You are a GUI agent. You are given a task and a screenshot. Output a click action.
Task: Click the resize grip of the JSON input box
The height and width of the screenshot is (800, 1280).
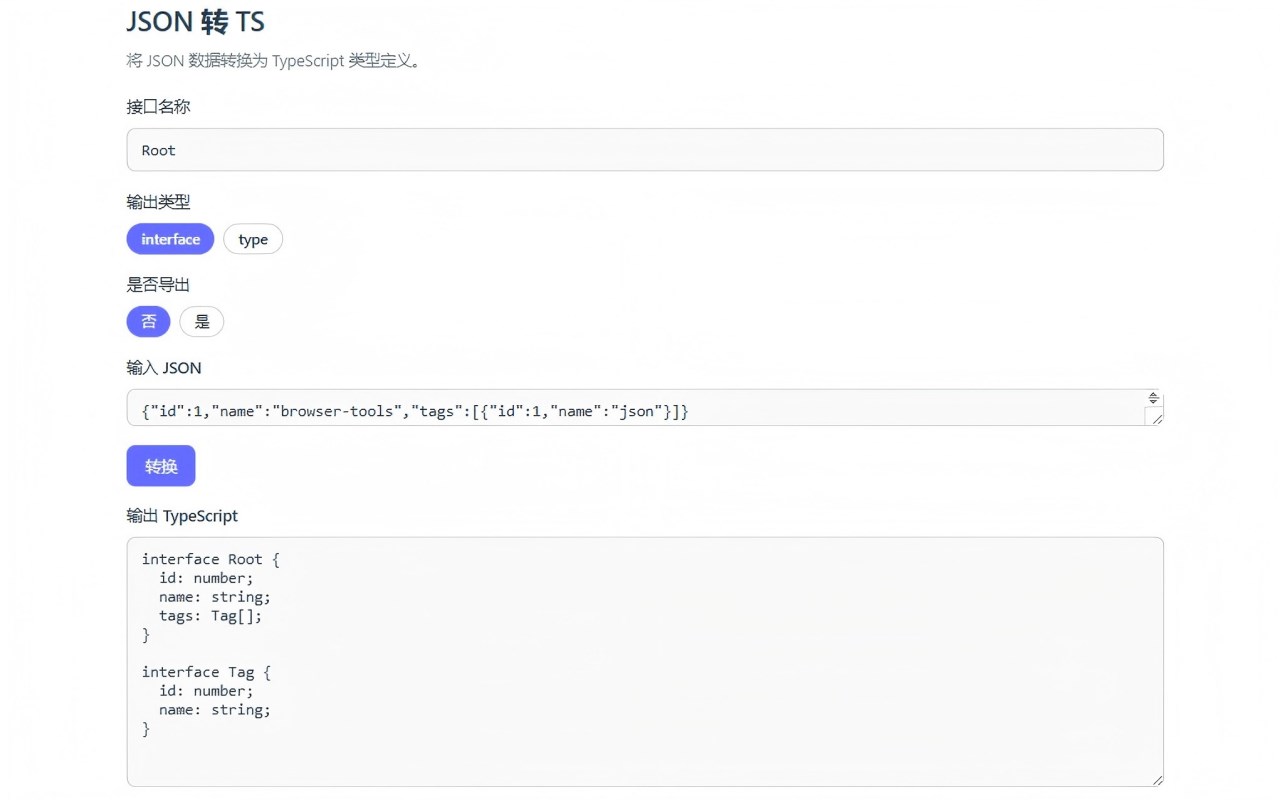point(1157,419)
